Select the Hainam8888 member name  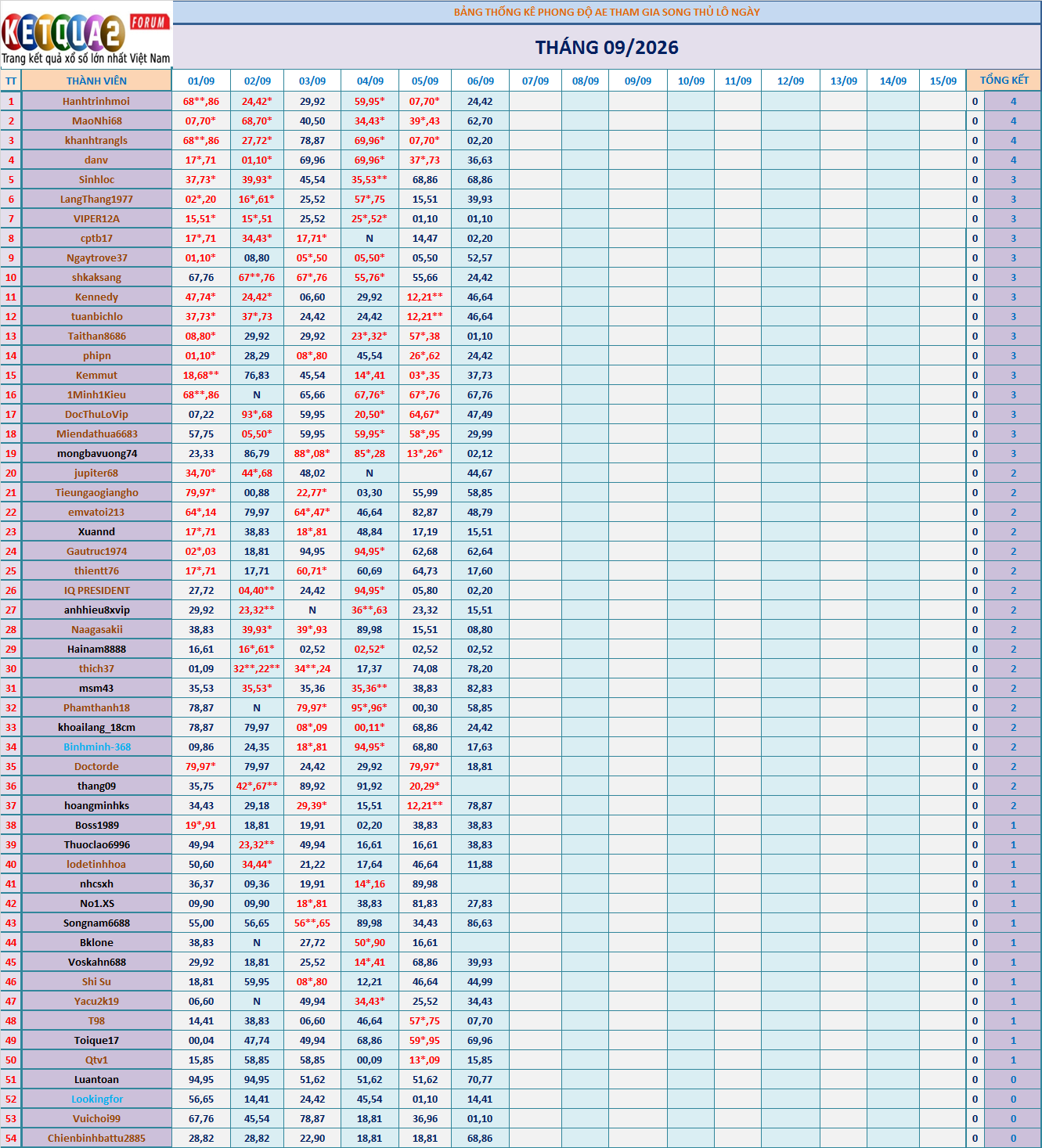[96, 649]
